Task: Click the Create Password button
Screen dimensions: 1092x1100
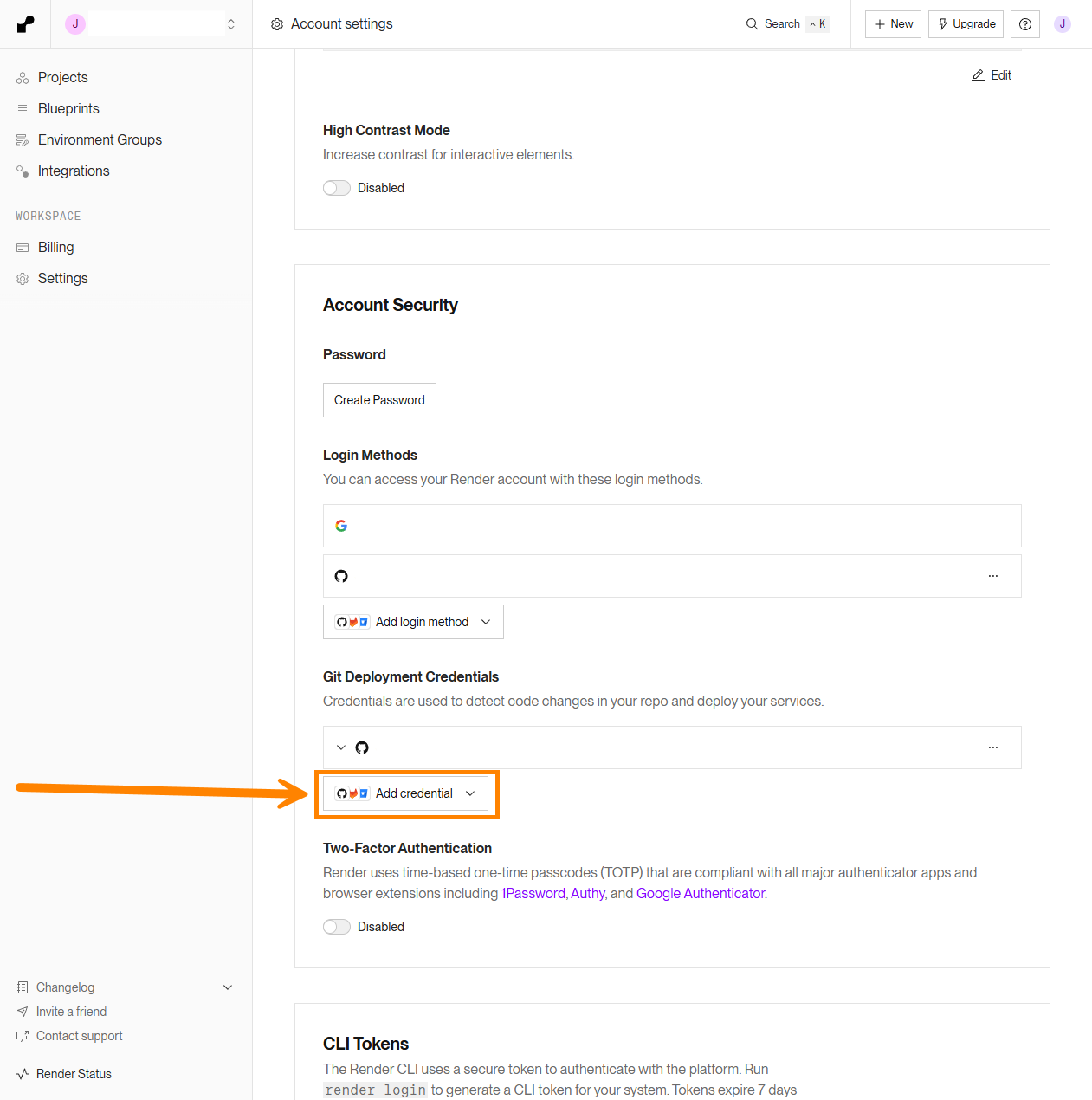Action: 379,400
